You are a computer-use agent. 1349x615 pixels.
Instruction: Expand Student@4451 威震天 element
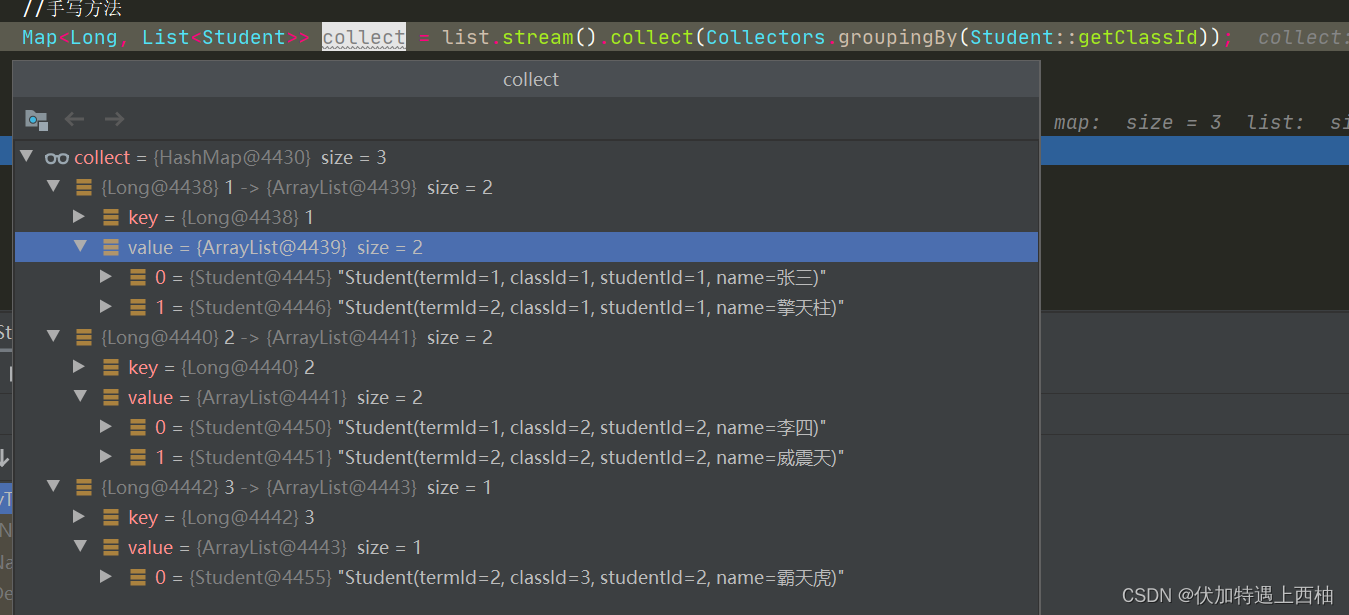pos(107,457)
